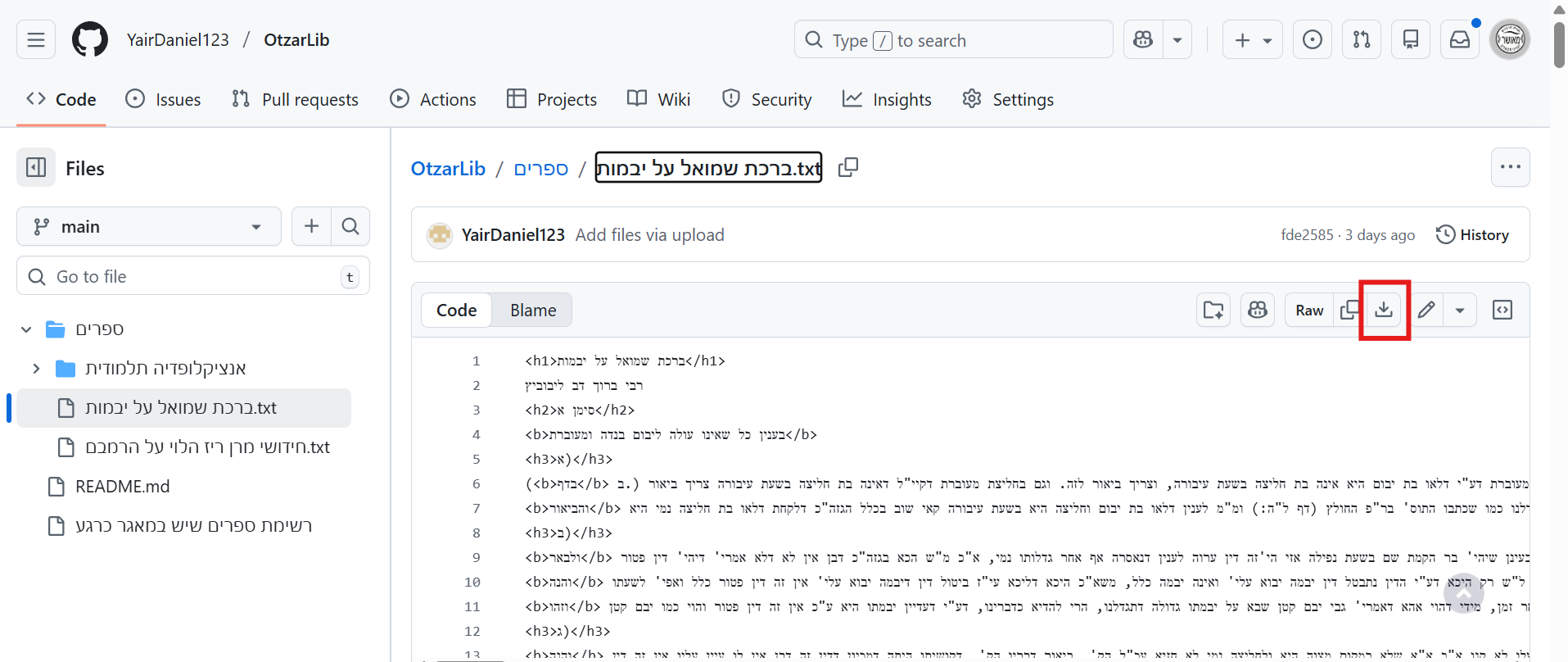Collapse the file tree side panel
The width and height of the screenshot is (1568, 662).
[x=36, y=168]
